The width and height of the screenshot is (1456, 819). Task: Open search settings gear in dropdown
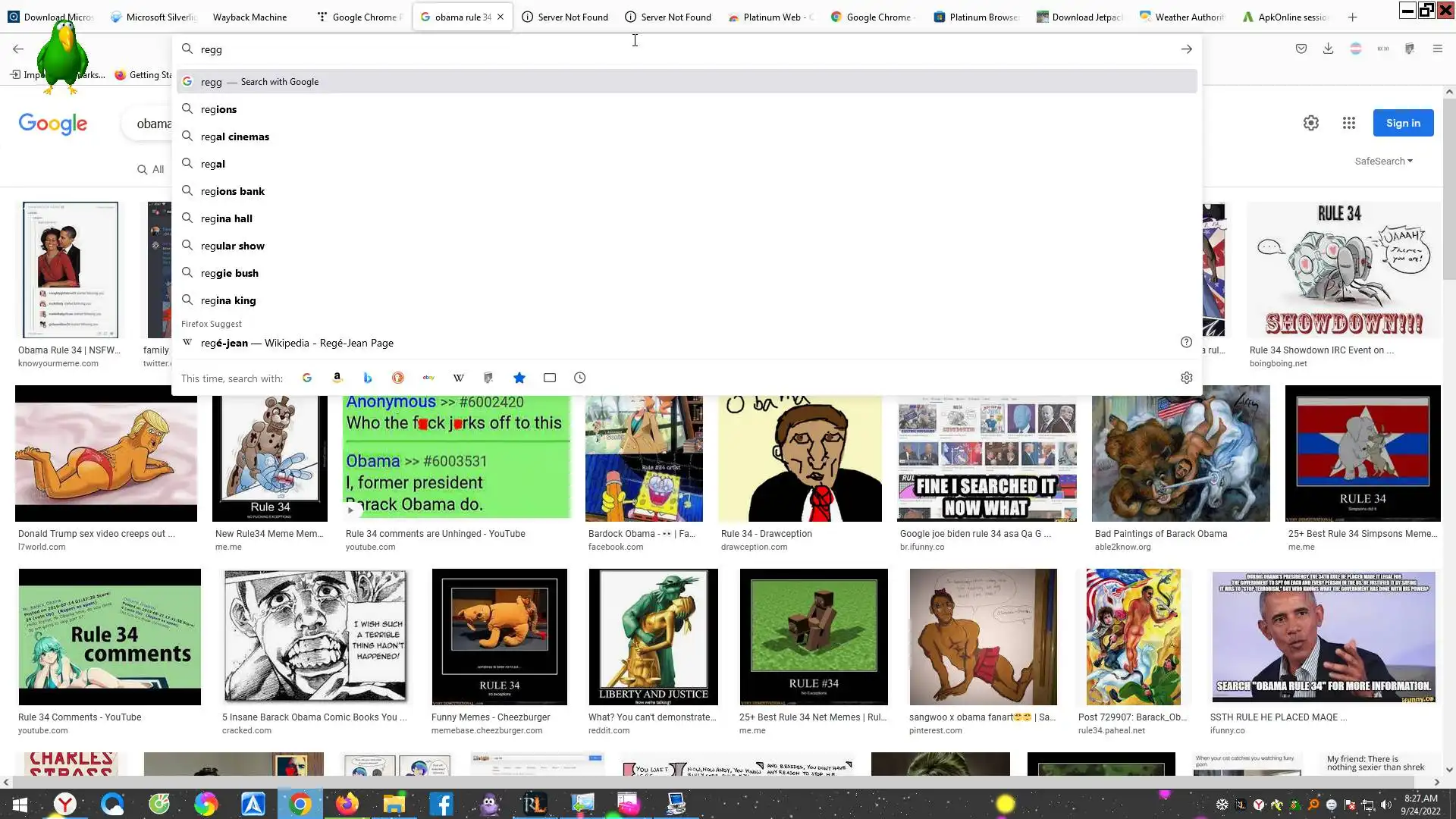tap(1187, 378)
